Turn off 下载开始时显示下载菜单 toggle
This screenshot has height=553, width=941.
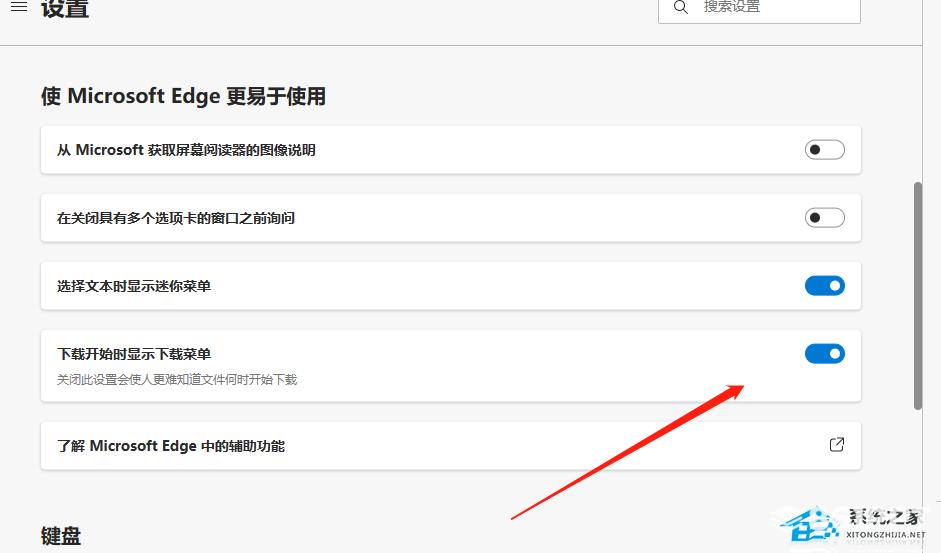pyautogui.click(x=825, y=353)
